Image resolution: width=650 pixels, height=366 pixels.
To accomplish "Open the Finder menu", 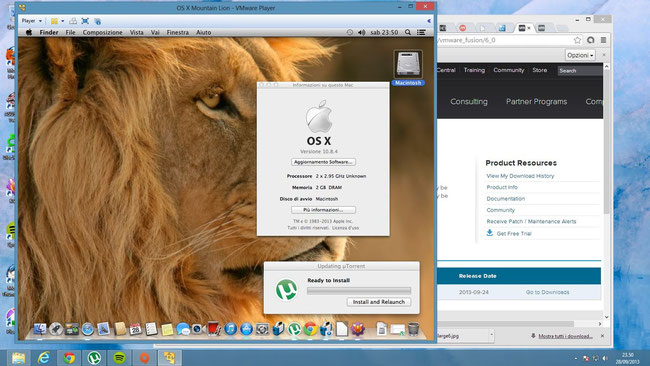I will 49,32.
